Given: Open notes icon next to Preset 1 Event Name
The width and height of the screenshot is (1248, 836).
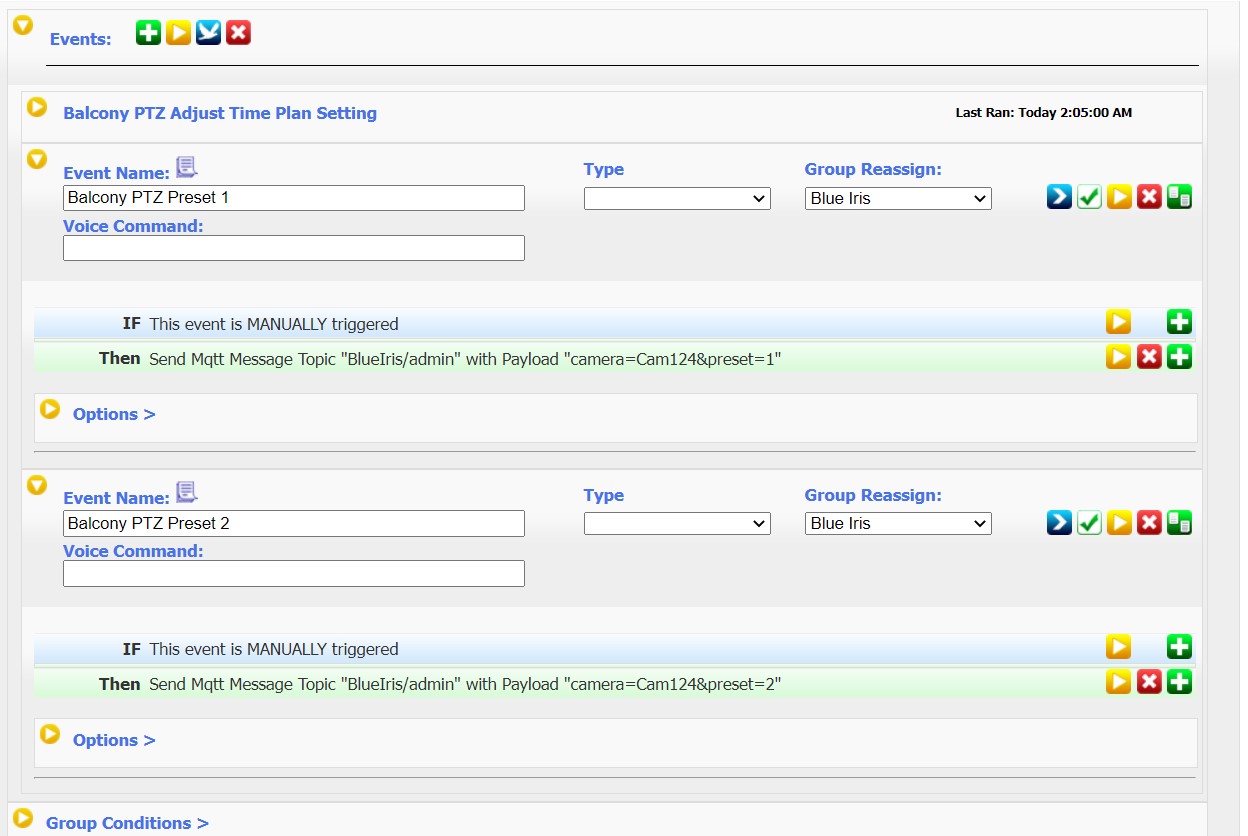Looking at the screenshot, I should point(186,167).
